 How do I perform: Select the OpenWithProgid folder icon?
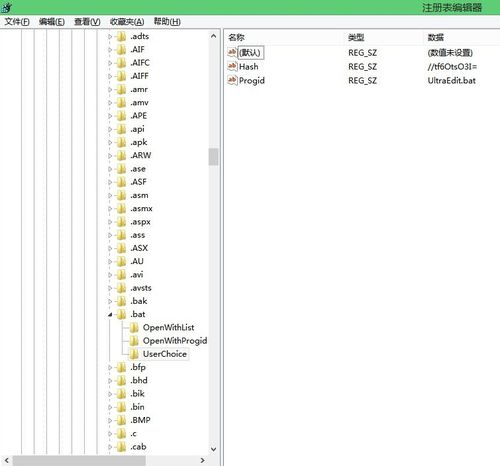(x=134, y=341)
